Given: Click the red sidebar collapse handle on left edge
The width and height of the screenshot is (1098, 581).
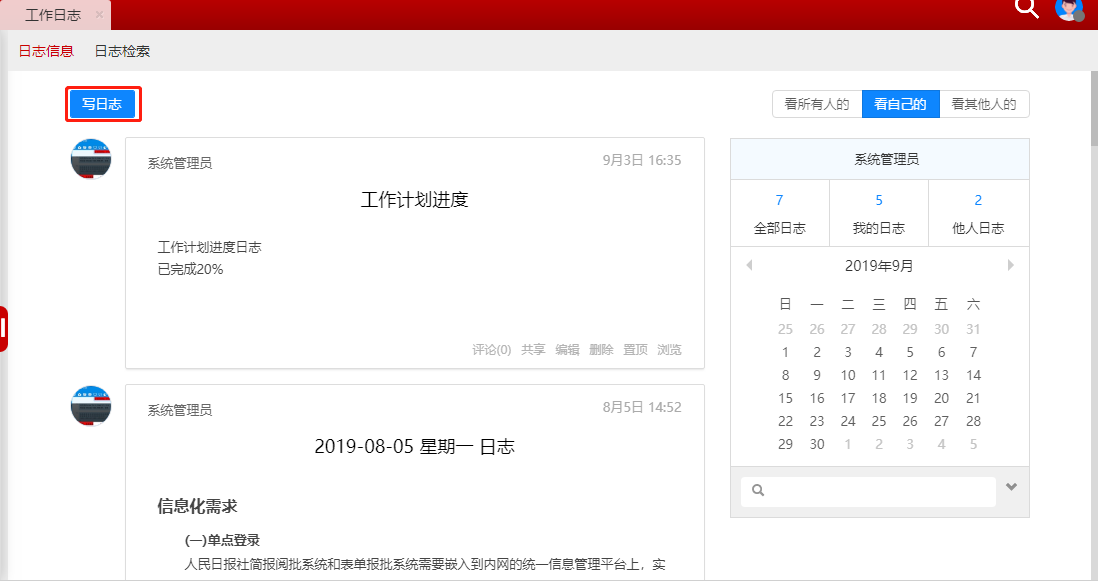Looking at the screenshot, I should point(4,328).
